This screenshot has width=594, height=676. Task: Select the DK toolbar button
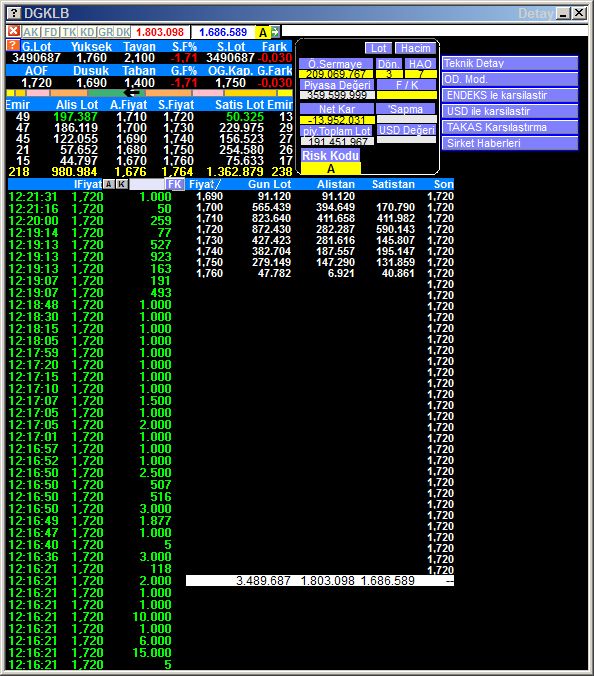tap(123, 32)
